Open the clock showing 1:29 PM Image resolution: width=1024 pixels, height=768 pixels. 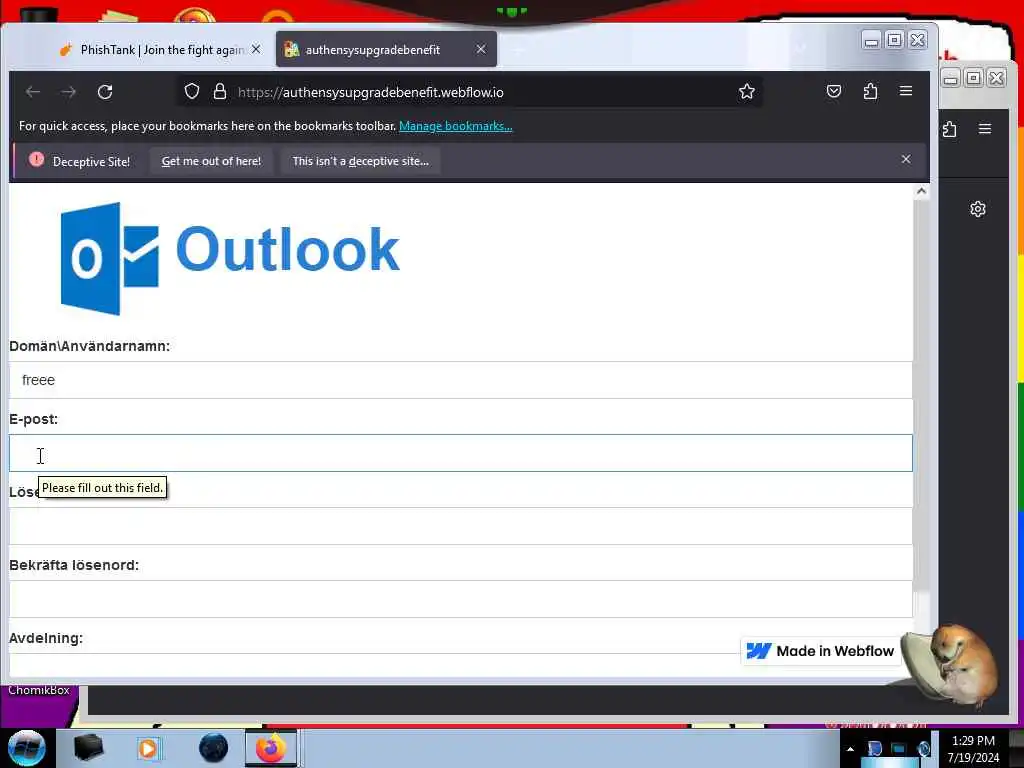(973, 749)
